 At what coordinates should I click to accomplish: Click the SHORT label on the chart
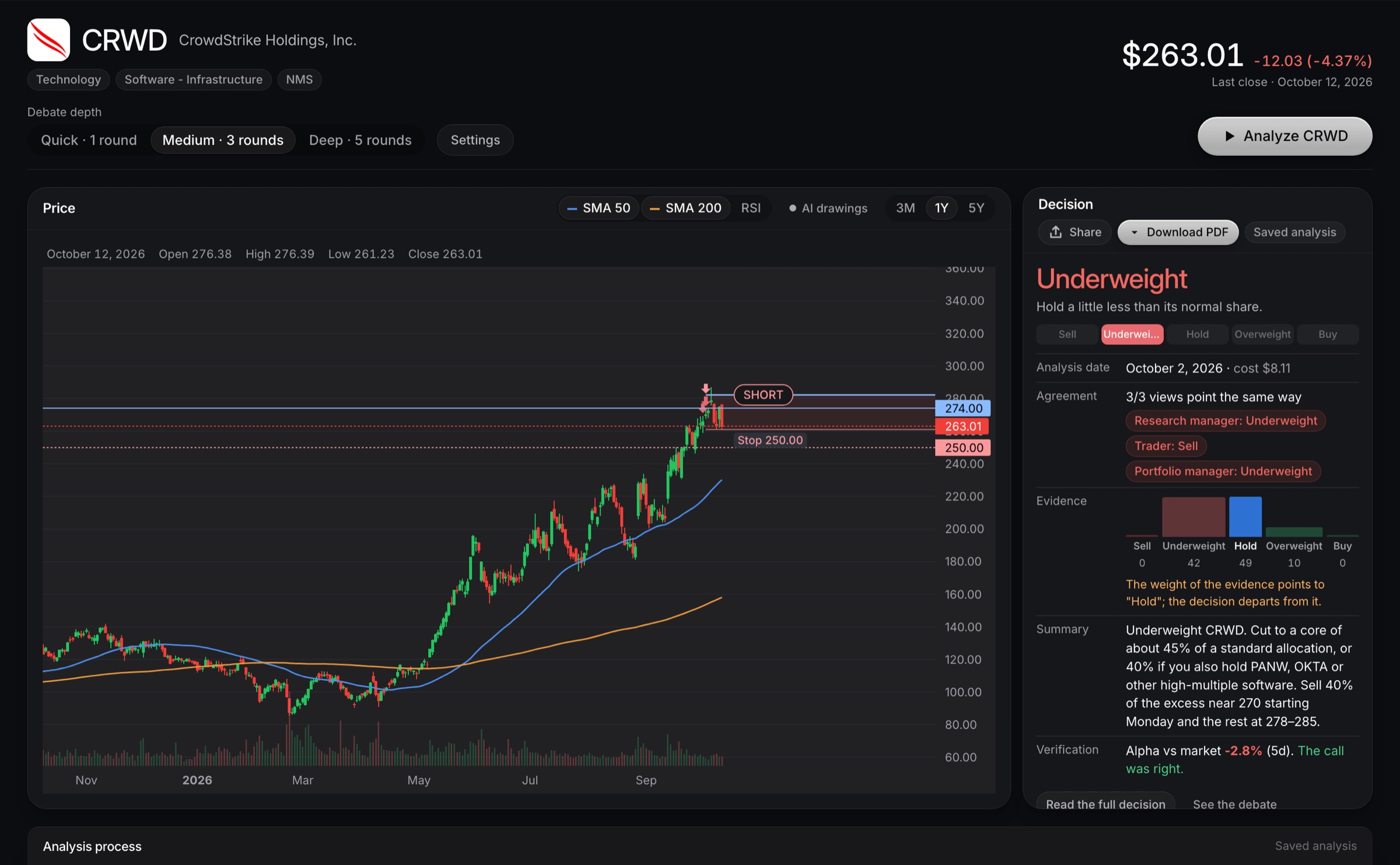click(763, 395)
